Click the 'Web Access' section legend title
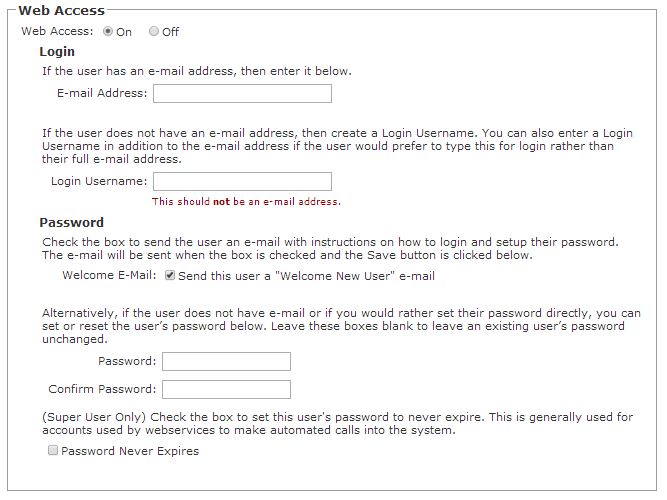 coord(62,10)
